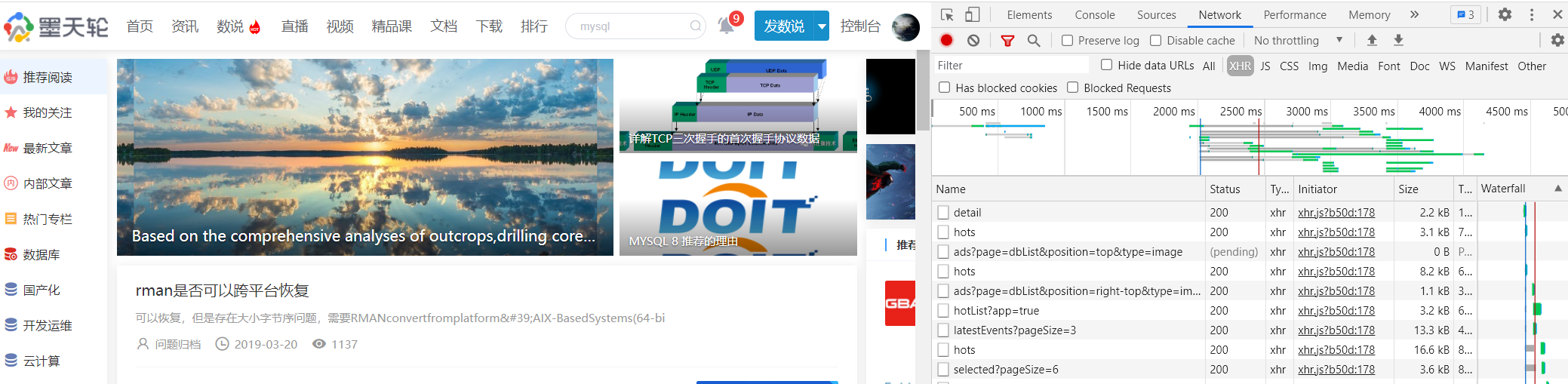Click the 推荐阅读 sidebar icon
Screen dimensions: 1568x384
click(x=11, y=77)
